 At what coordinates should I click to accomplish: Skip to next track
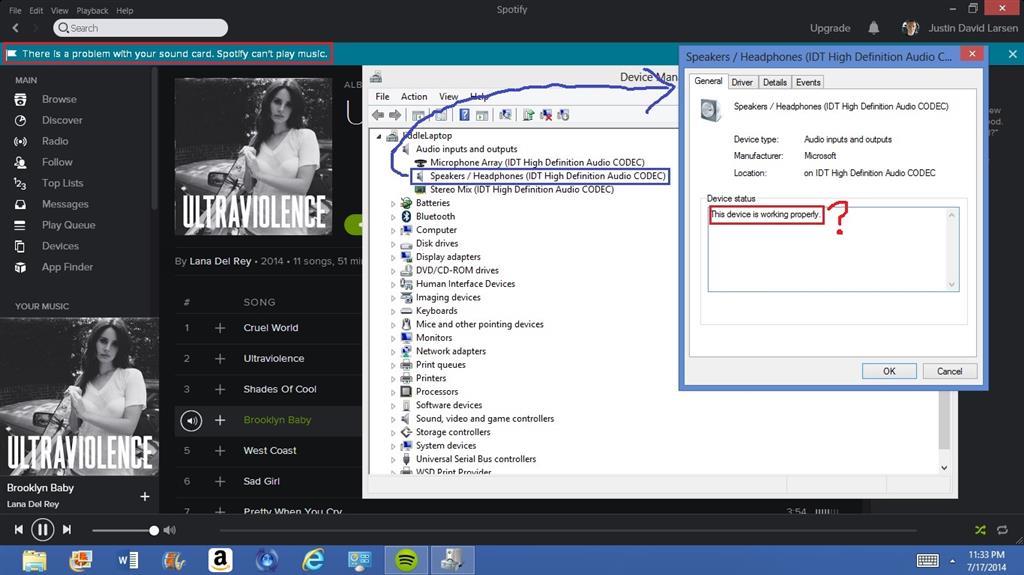[x=67, y=529]
